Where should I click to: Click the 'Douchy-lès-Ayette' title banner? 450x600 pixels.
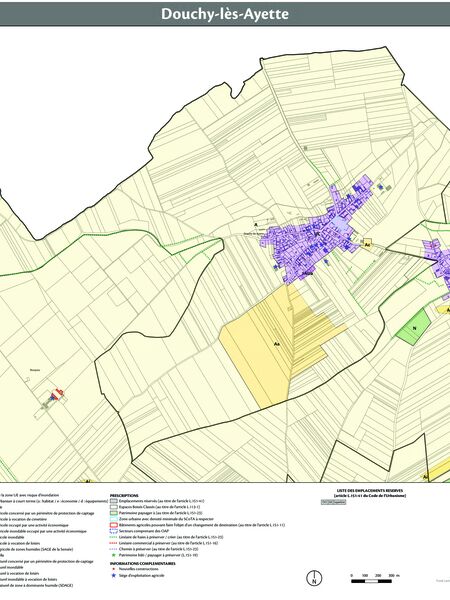pos(225,15)
